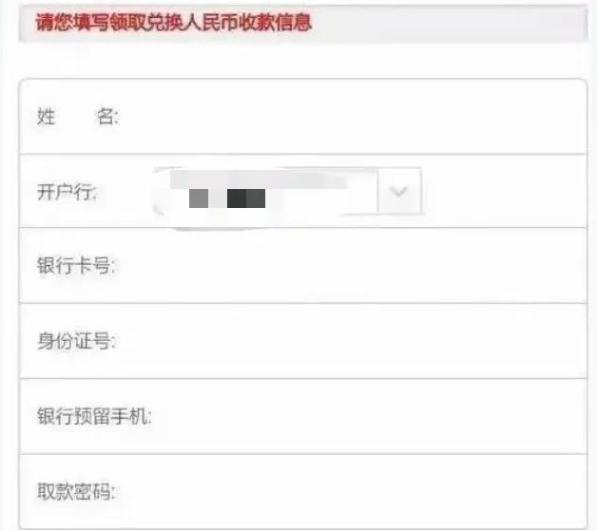Click the 开户行 label text
597x532 pixels.
coord(67,192)
